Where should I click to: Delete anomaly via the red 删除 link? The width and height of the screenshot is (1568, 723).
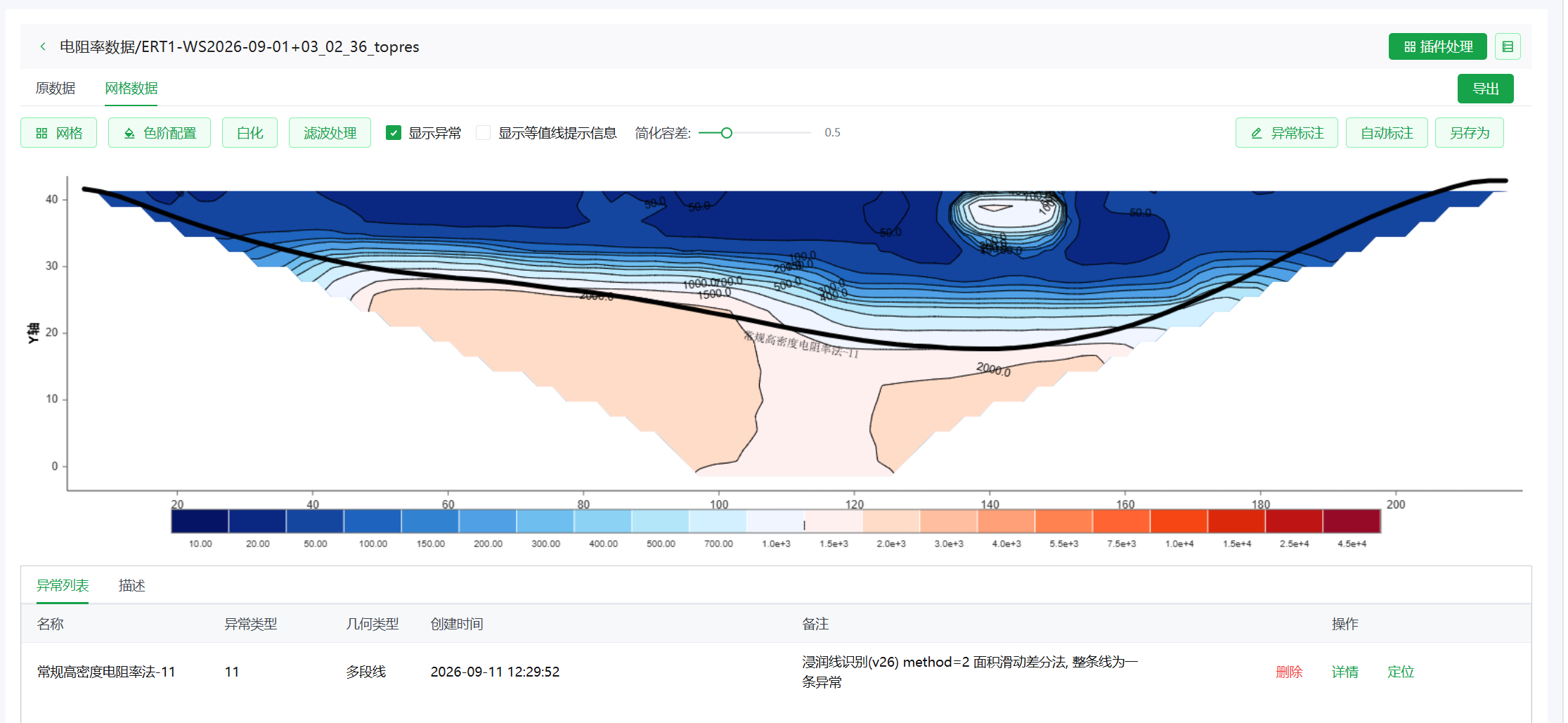click(x=1289, y=672)
